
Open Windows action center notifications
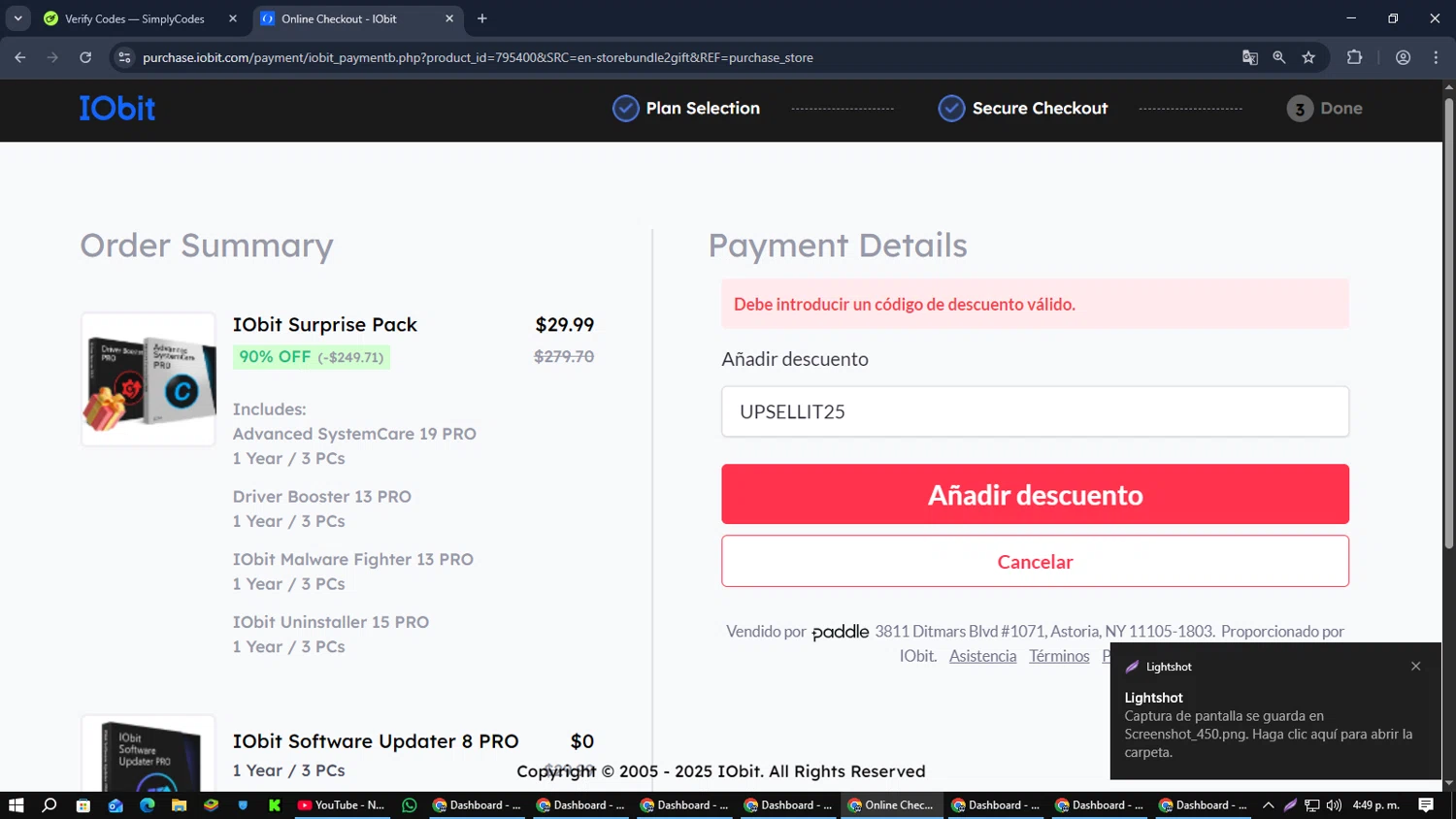1426,805
